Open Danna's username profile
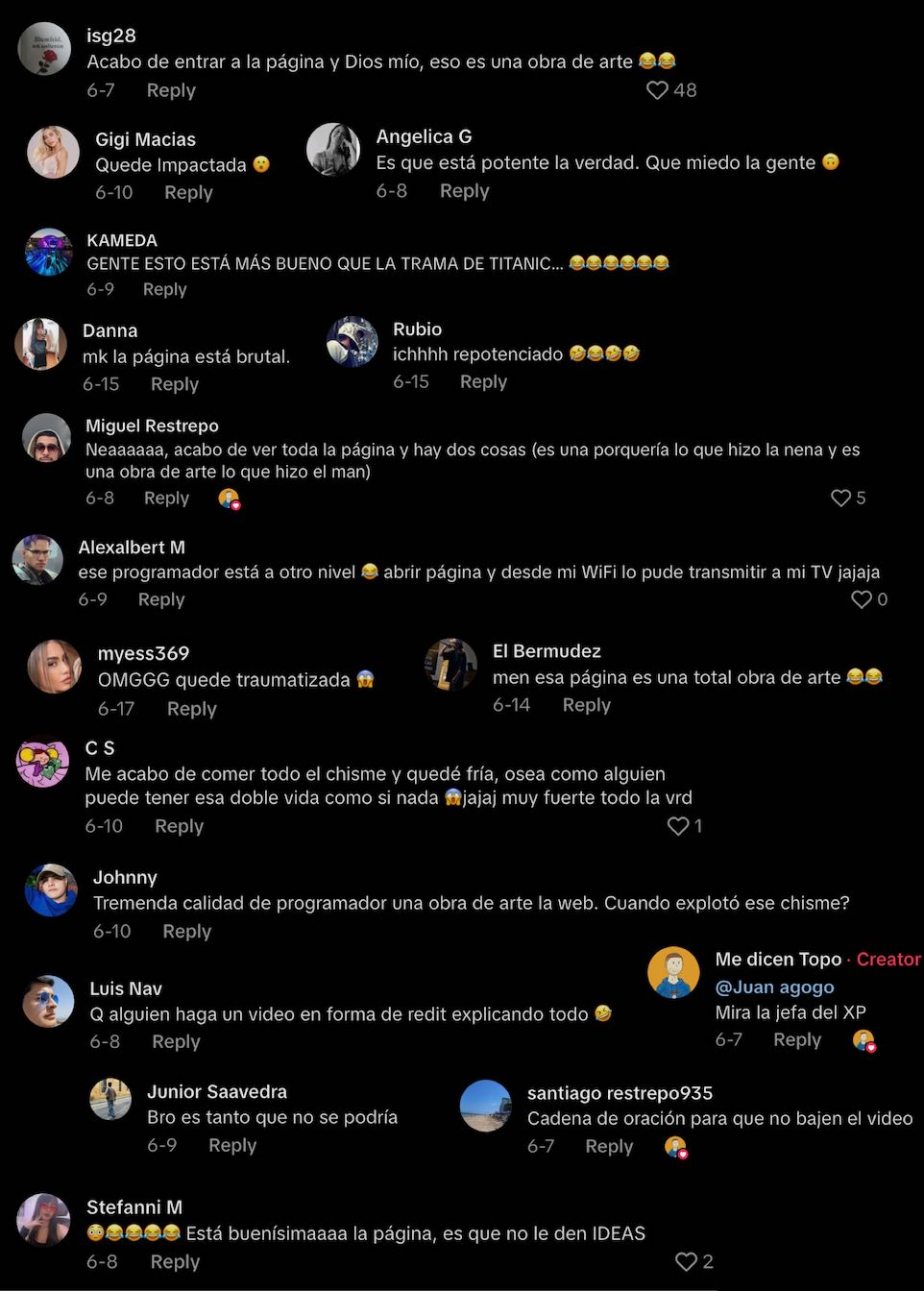924x1291 pixels. coord(109,330)
